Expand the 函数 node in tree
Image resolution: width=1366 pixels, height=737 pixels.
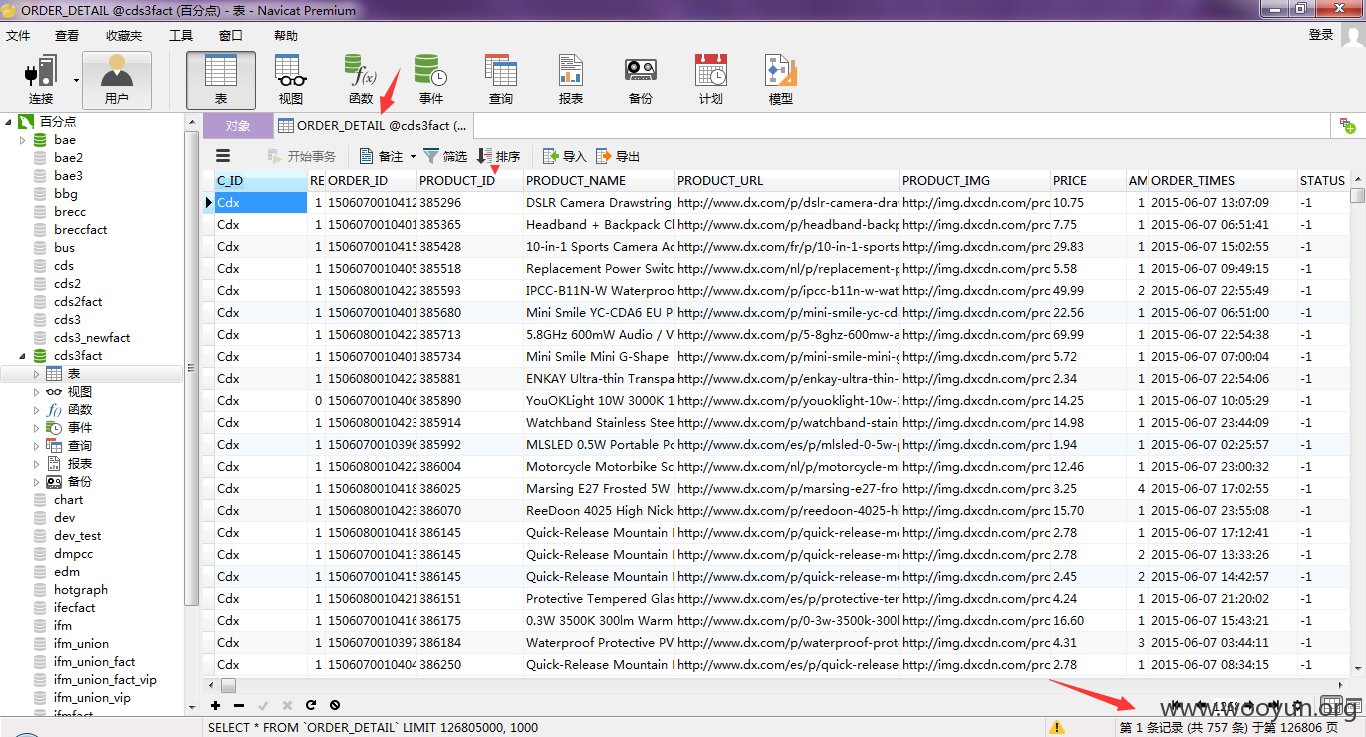(36, 410)
